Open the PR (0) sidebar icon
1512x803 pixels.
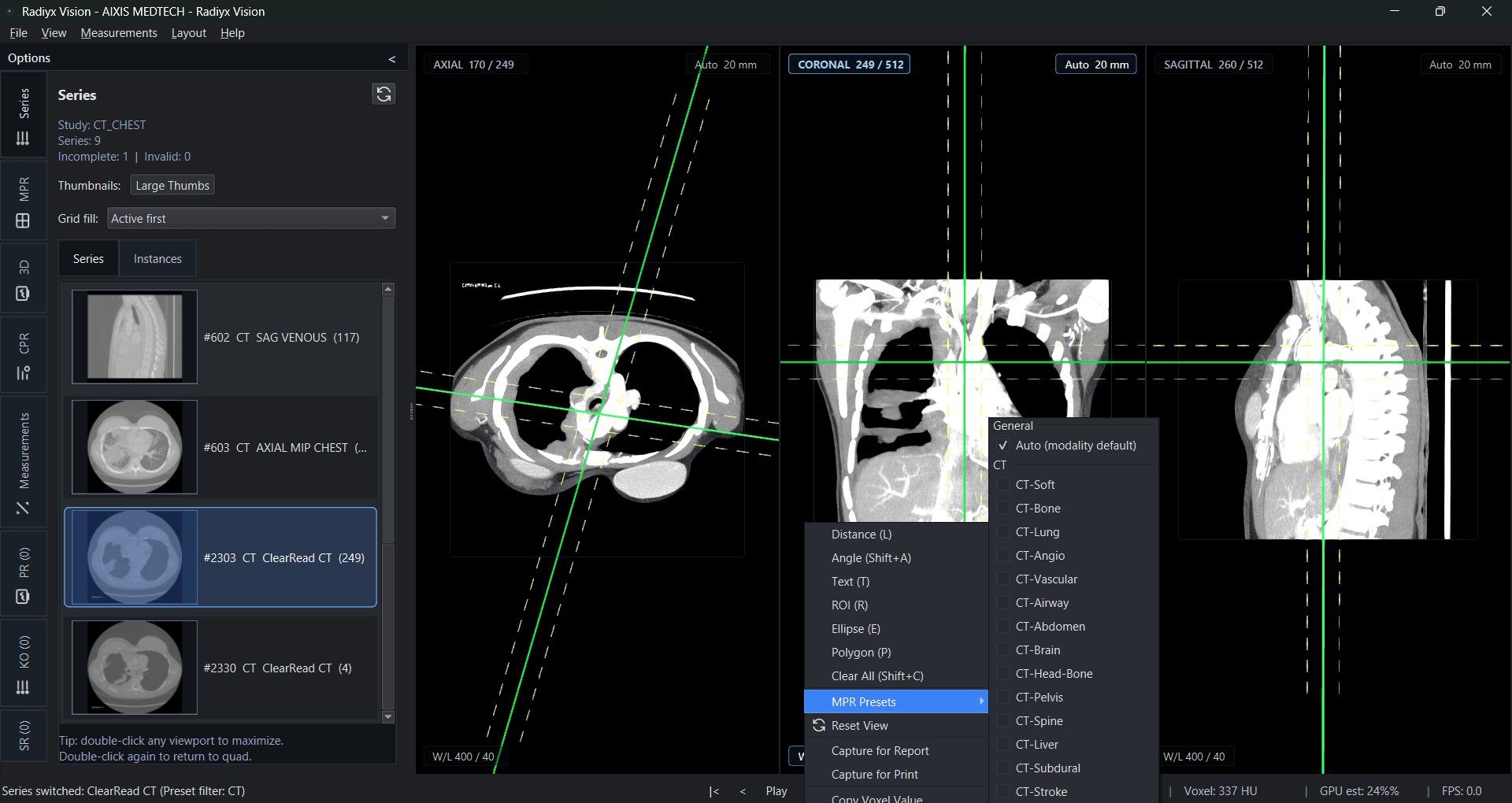point(23,597)
